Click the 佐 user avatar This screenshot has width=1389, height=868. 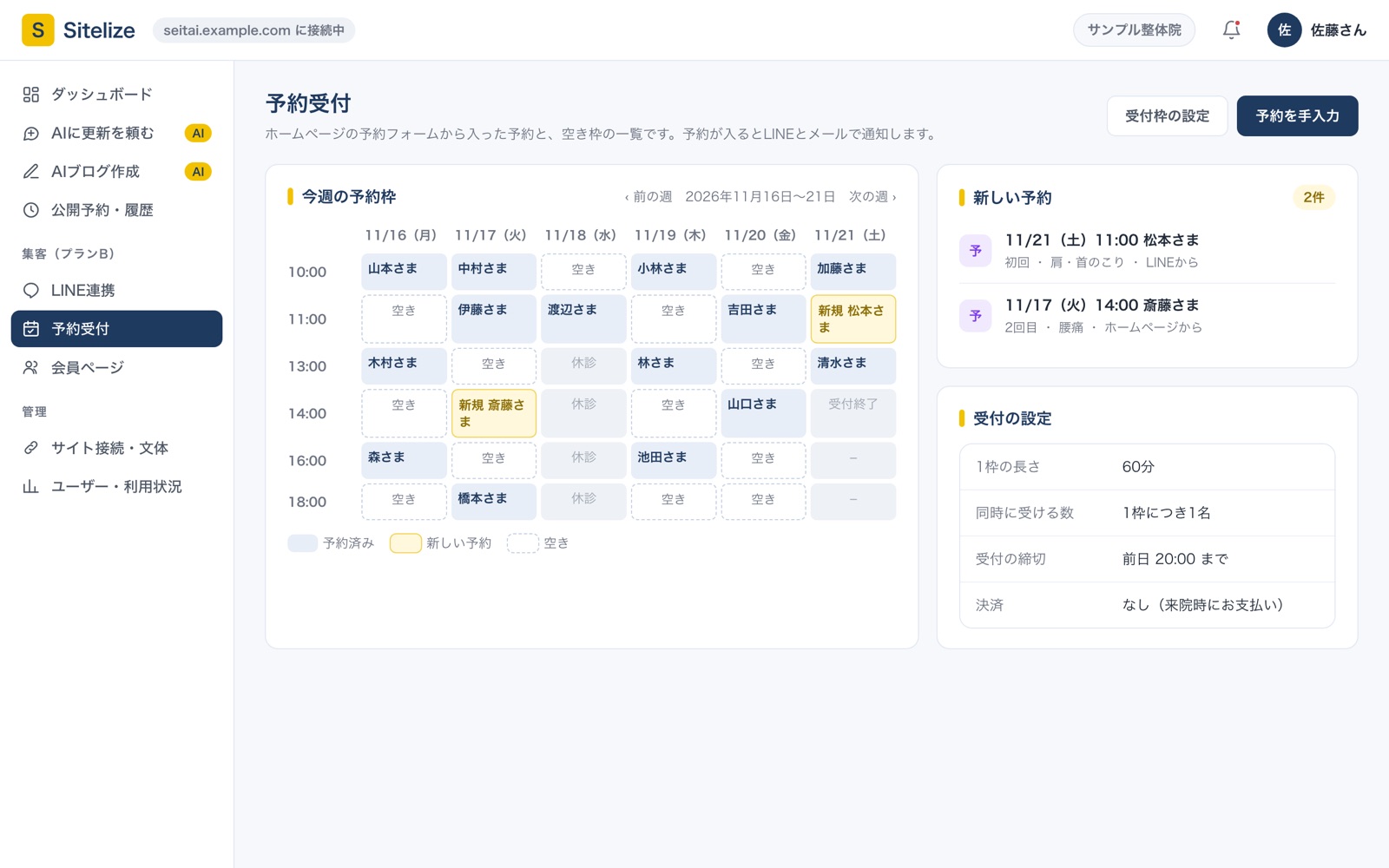coord(1284,30)
